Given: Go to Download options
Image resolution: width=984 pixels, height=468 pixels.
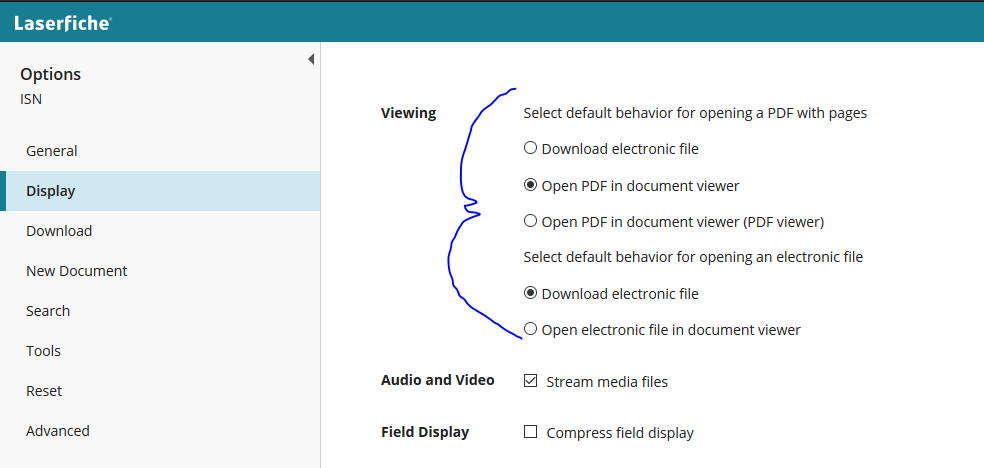Looking at the screenshot, I should [160, 231].
